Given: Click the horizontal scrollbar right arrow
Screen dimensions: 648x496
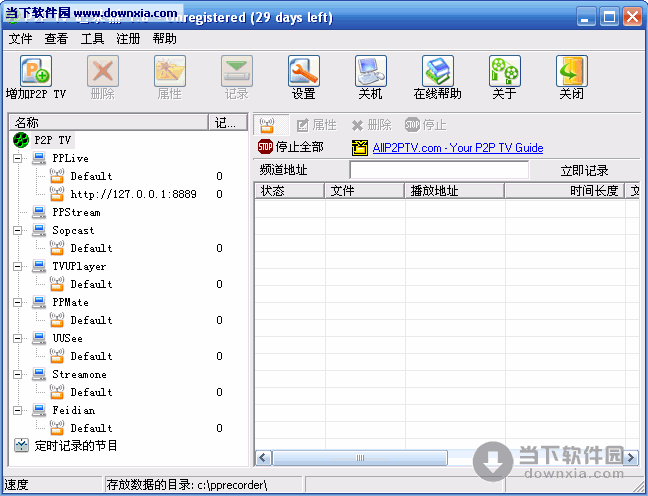Looking at the screenshot, I should (x=631, y=458).
